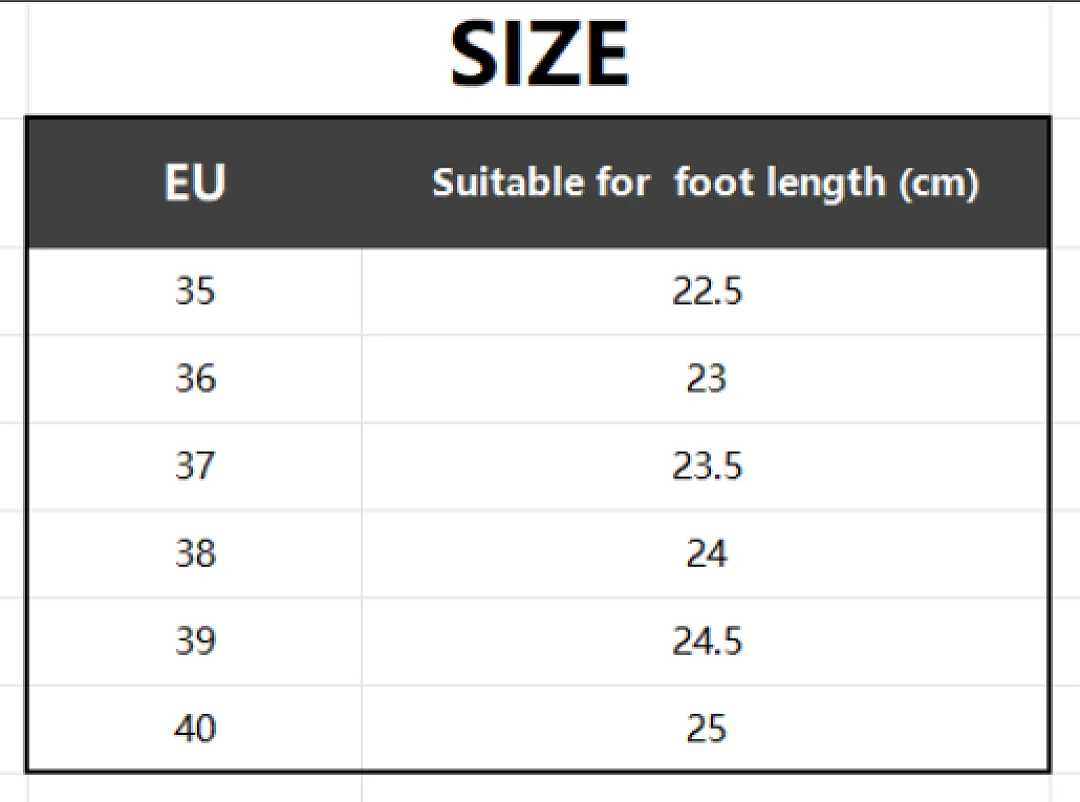
Task: Select the 24.5 foot length cell
Action: 707,641
